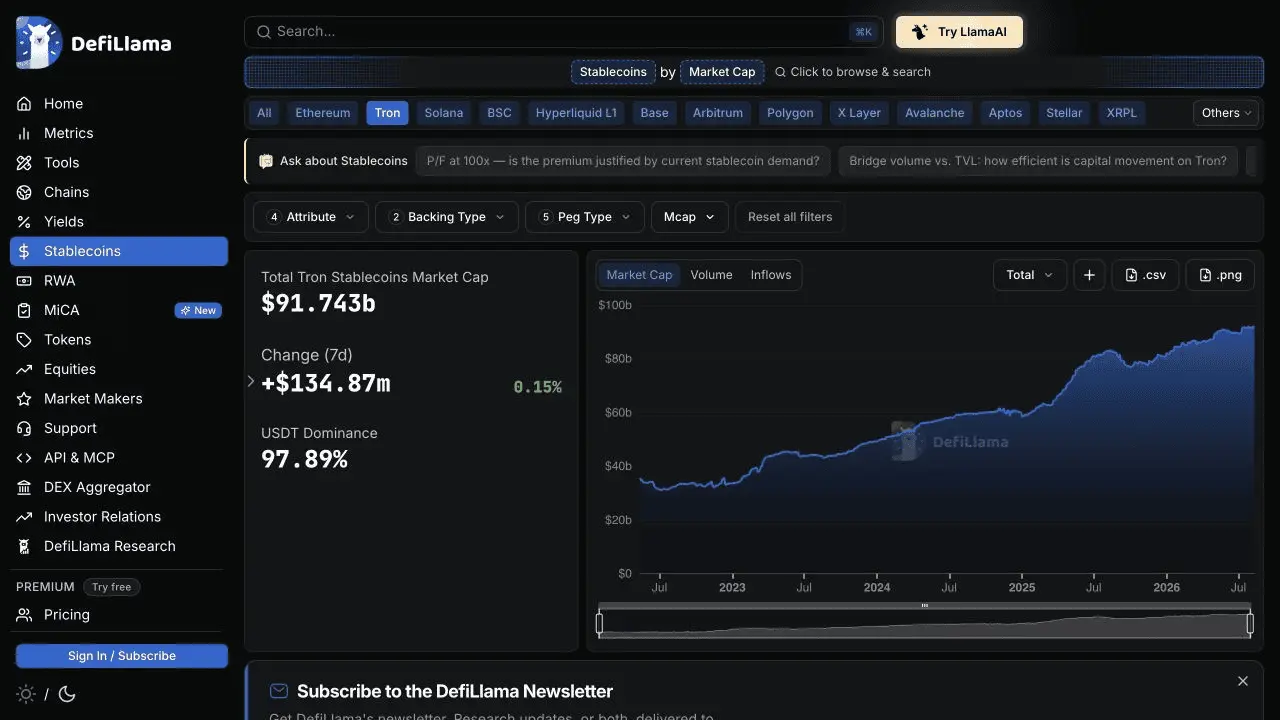Open the Yields percent icon in sidebar

click(24, 222)
